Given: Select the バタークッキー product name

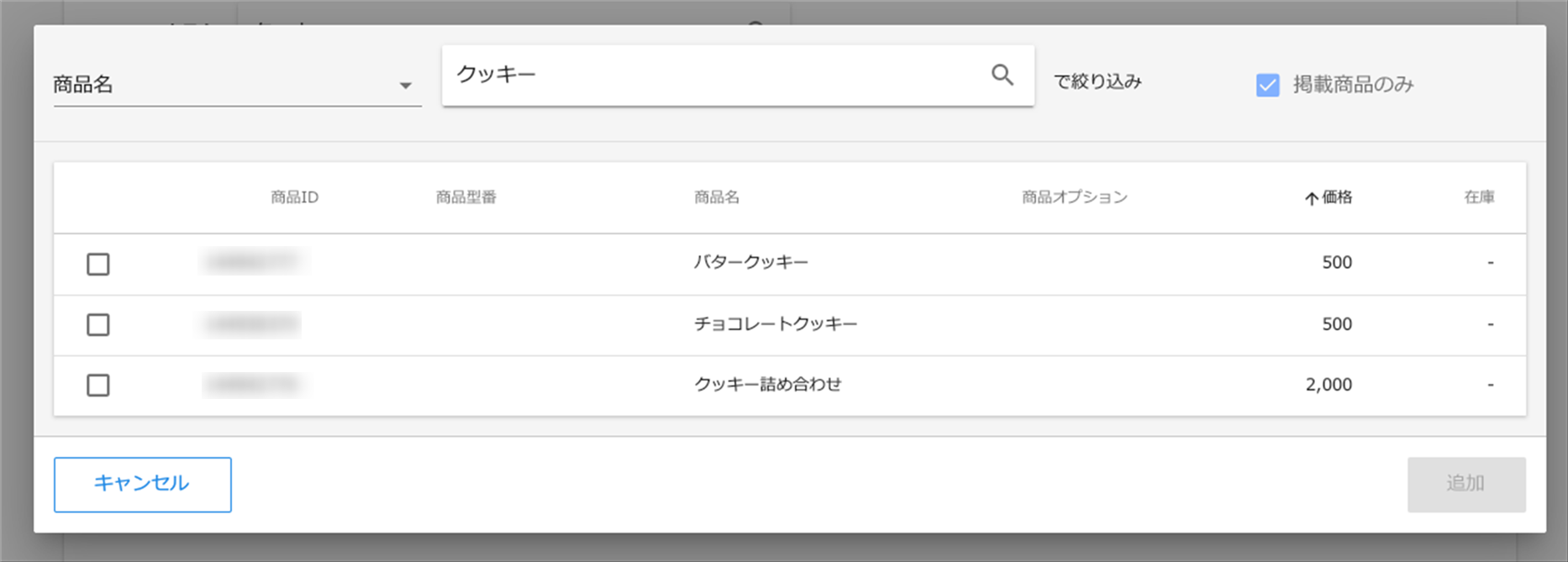Looking at the screenshot, I should click(751, 262).
